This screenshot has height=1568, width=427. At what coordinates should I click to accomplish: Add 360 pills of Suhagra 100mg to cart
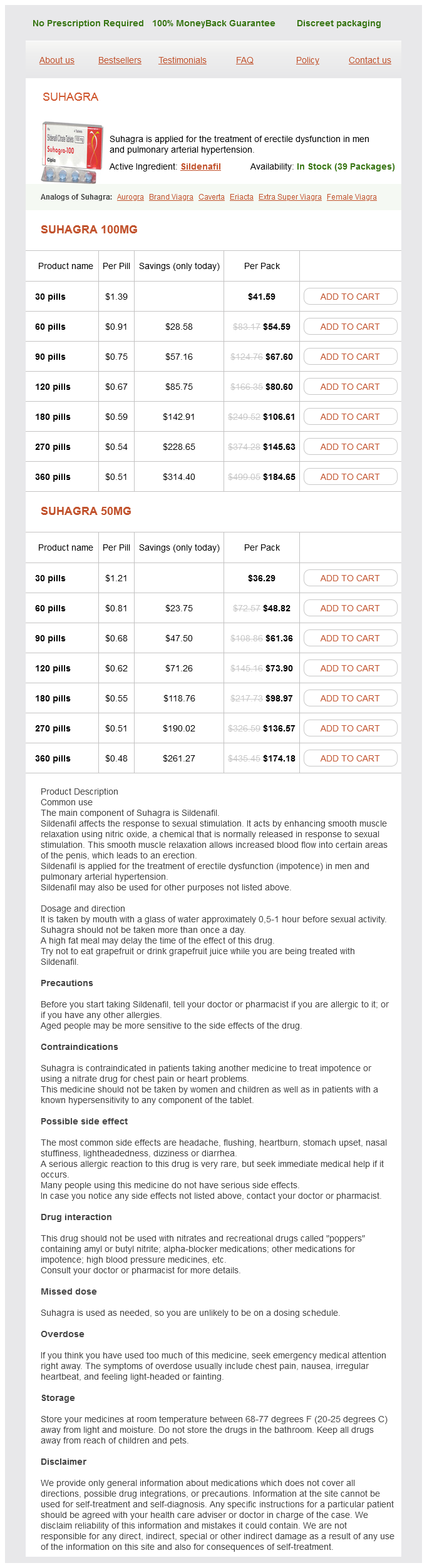[350, 477]
